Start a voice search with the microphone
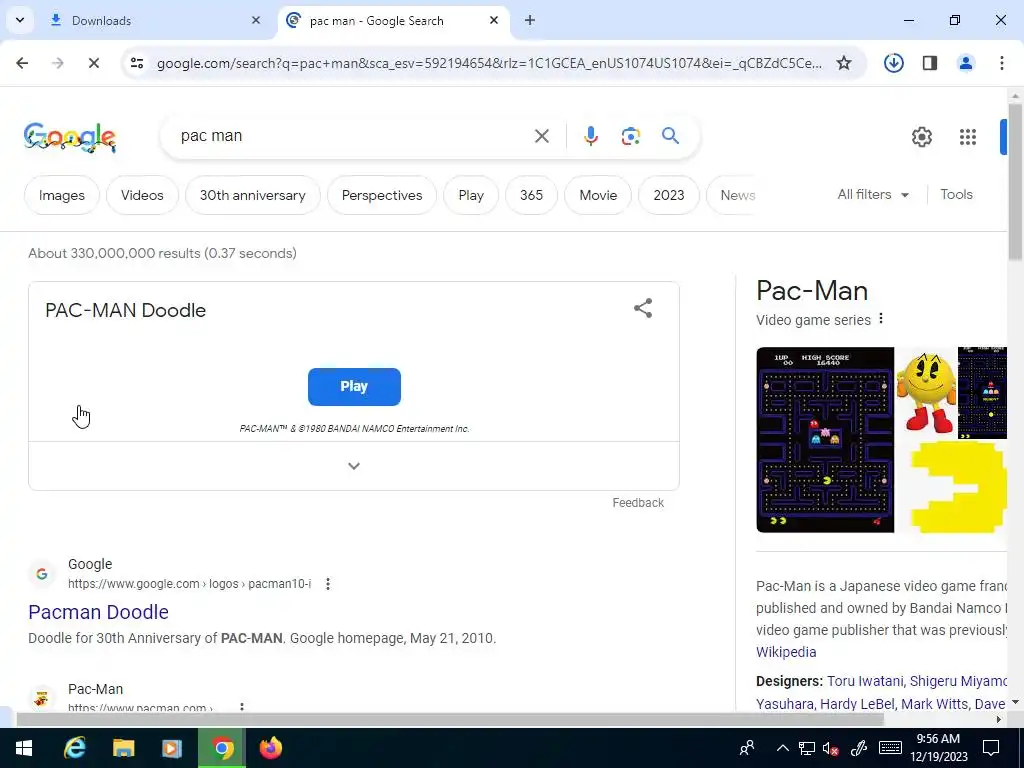Image resolution: width=1024 pixels, height=768 pixels. 590,136
